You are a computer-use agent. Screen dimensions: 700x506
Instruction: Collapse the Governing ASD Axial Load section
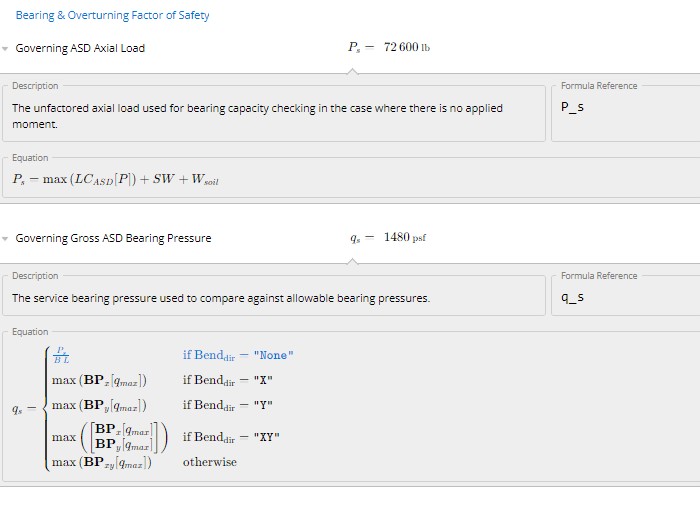click(6, 49)
